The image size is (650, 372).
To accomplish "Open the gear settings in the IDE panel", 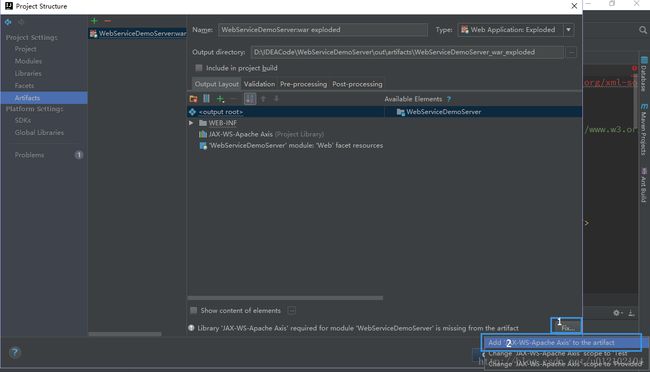I will (617, 313).
